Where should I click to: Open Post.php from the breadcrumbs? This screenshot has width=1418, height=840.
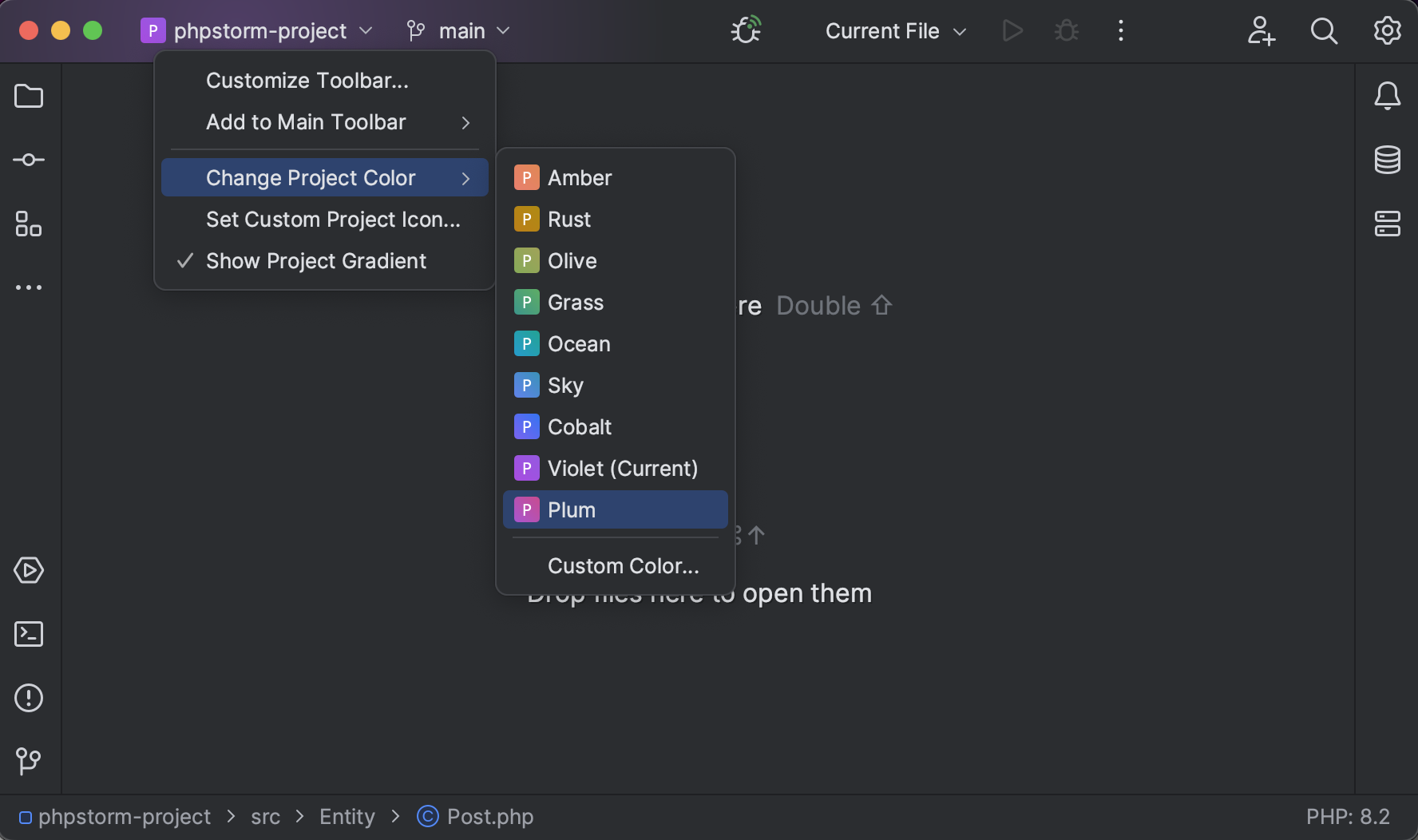[x=489, y=816]
